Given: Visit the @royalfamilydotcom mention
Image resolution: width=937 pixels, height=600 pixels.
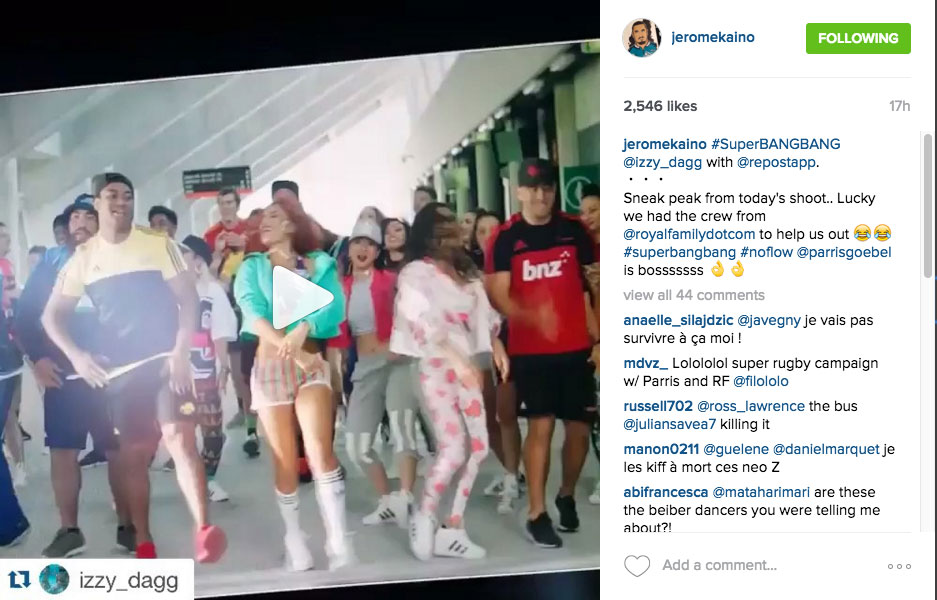Looking at the screenshot, I should point(689,234).
